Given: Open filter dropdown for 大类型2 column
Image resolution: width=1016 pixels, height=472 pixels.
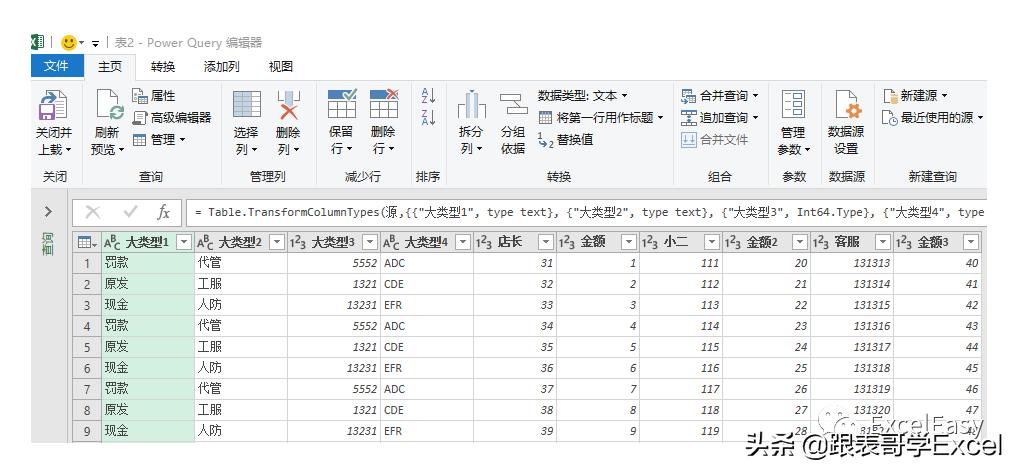Looking at the screenshot, I should coord(277,242).
